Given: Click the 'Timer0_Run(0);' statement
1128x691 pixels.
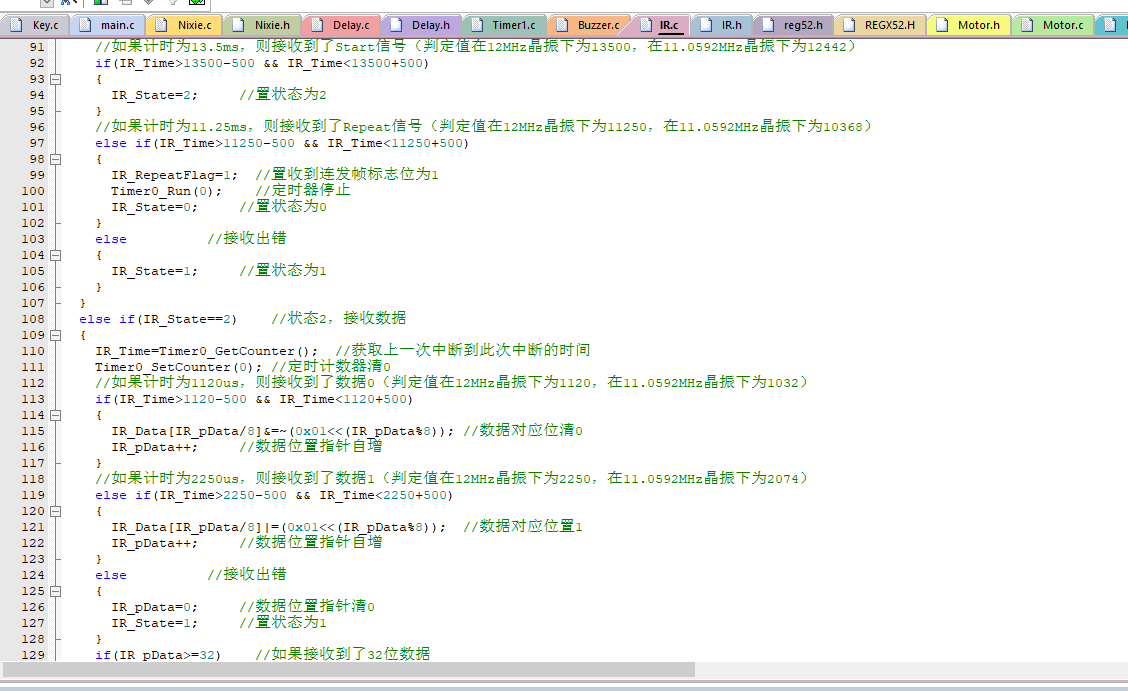Looking at the screenshot, I should click(x=166, y=191).
